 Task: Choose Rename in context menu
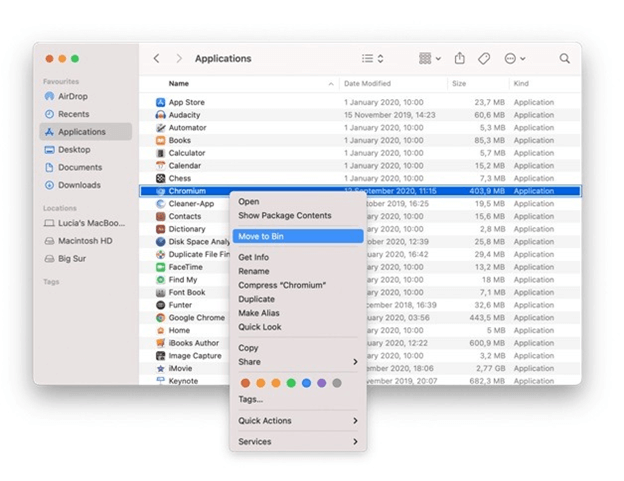[298, 271]
